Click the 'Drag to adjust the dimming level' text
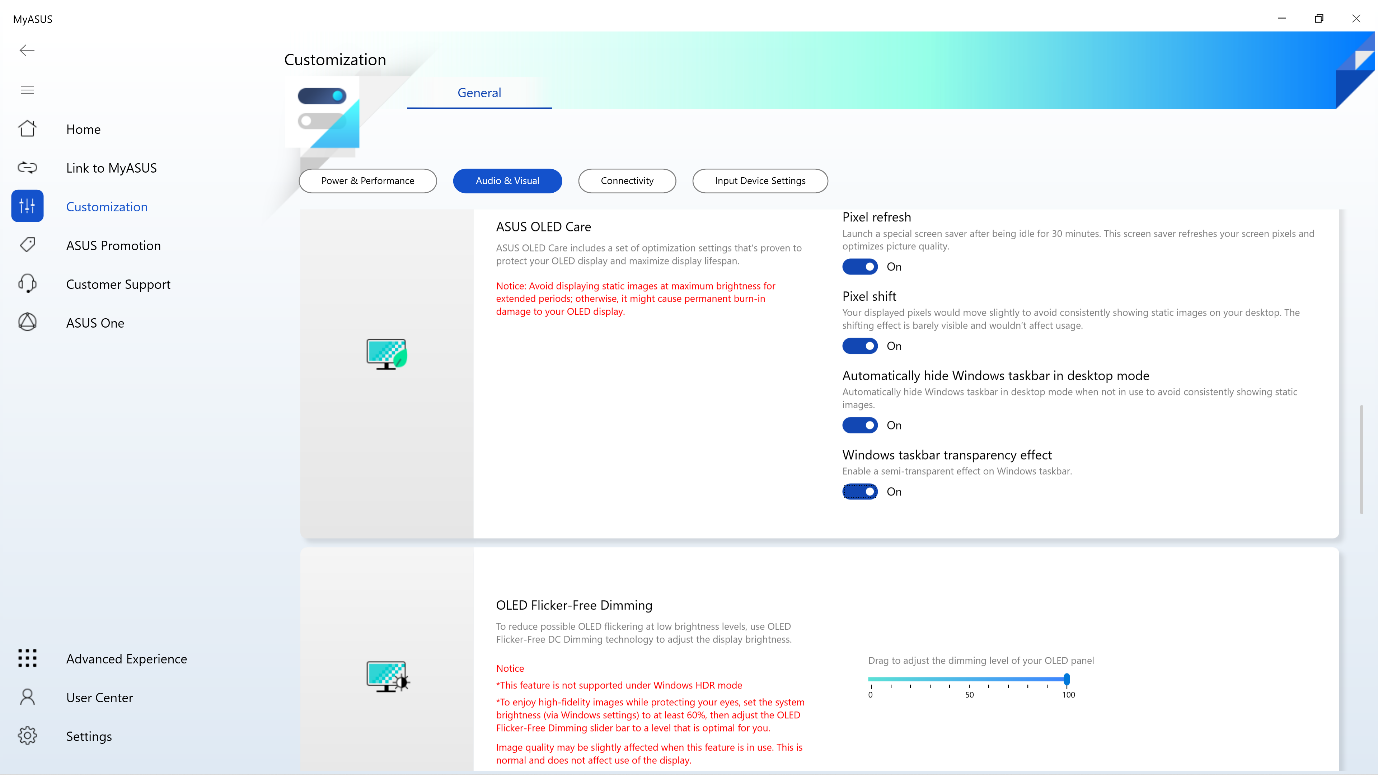This screenshot has height=775, width=1378. pos(981,660)
